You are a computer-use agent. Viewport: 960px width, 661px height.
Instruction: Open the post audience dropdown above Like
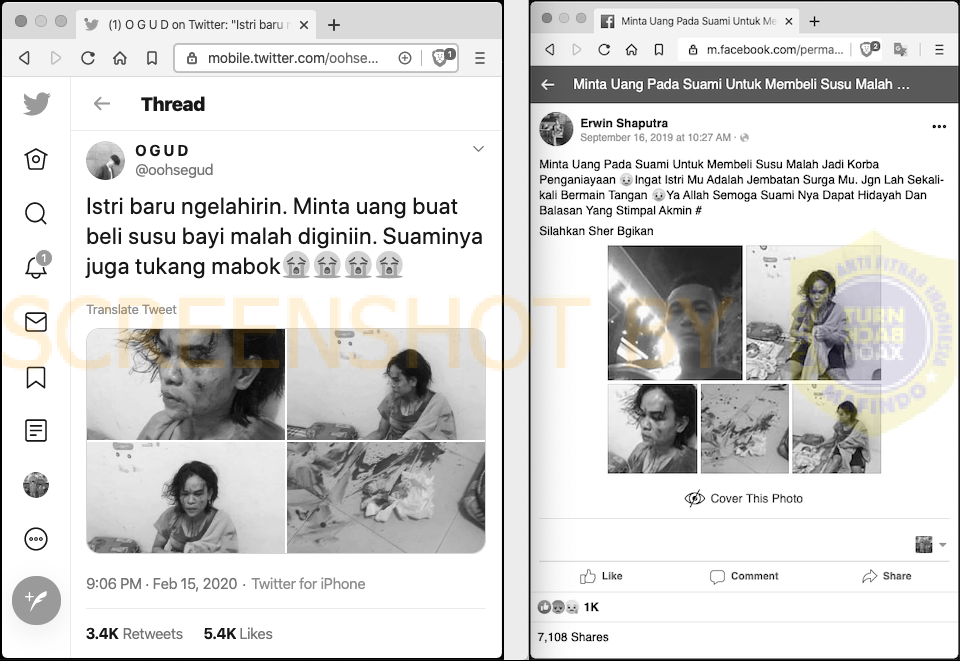click(x=931, y=544)
